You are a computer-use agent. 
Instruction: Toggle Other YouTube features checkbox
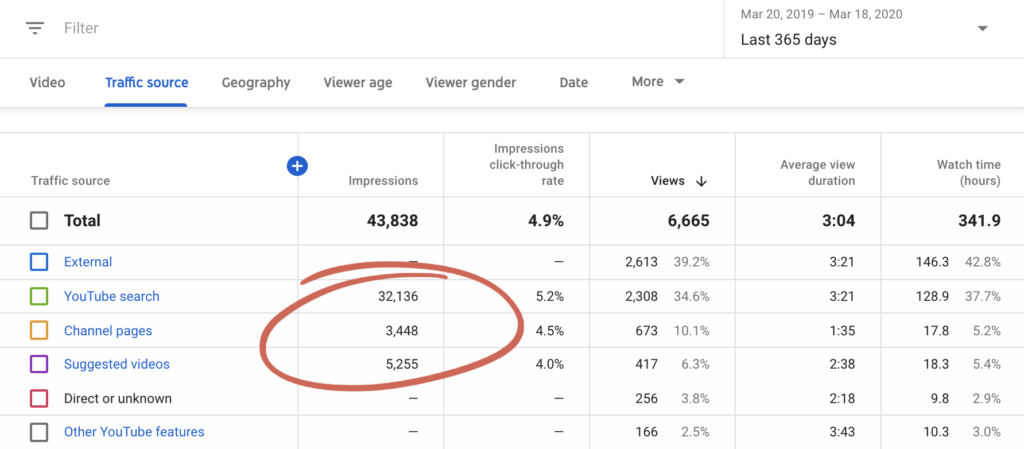point(39,432)
